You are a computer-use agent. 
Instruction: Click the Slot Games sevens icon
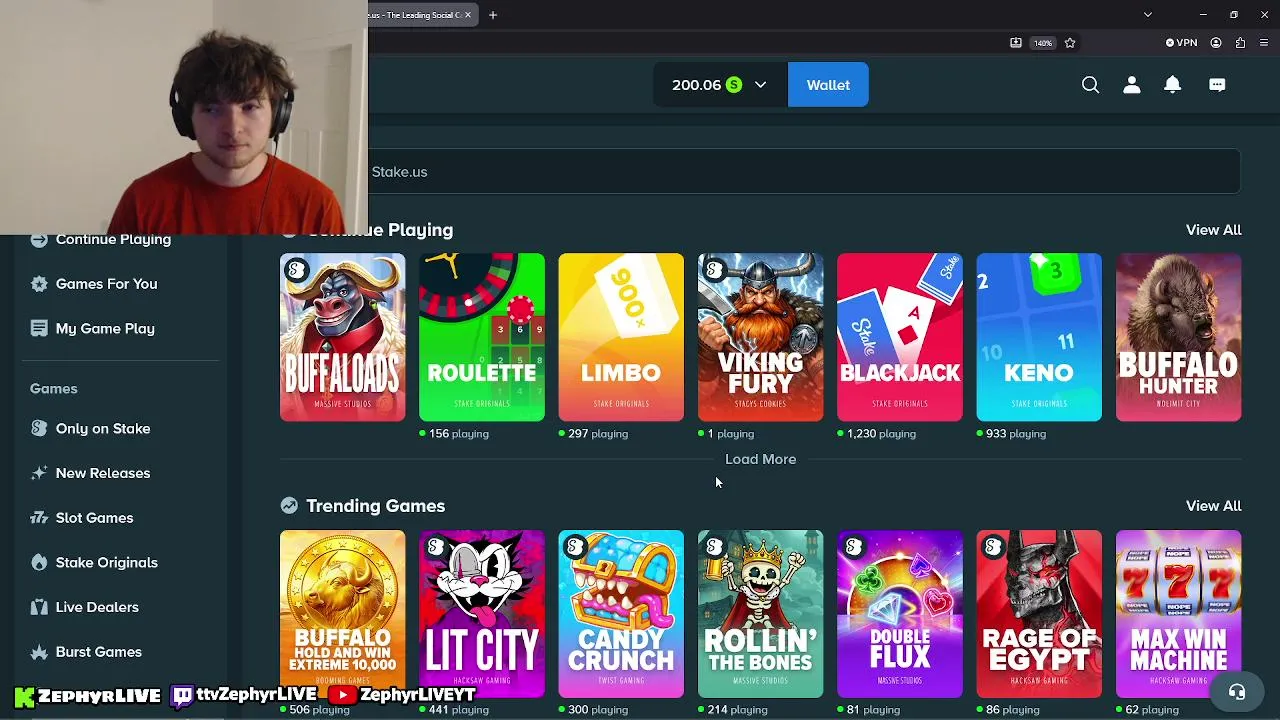click(x=39, y=518)
